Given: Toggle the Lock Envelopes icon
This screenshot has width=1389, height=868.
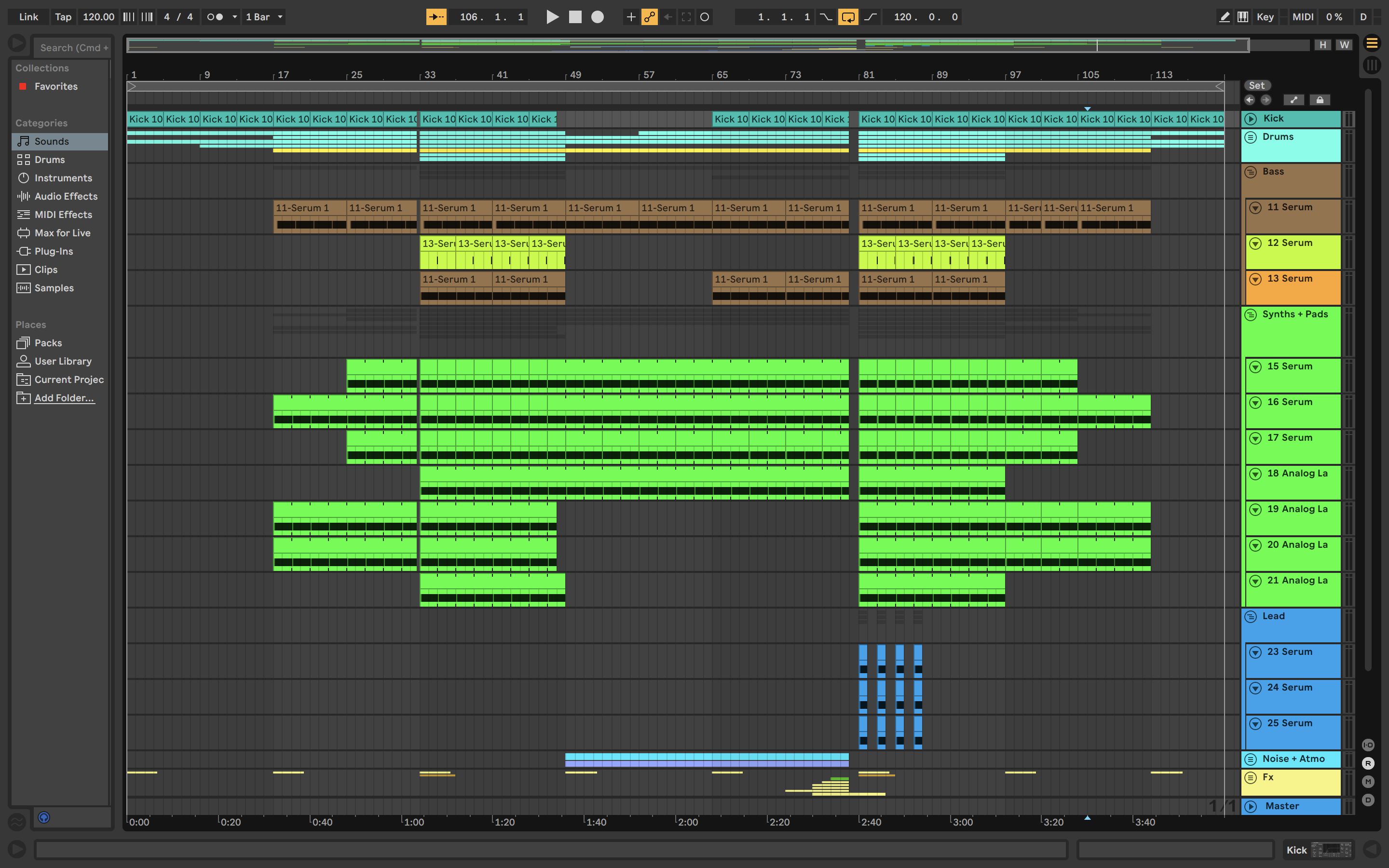Looking at the screenshot, I should tap(1320, 100).
